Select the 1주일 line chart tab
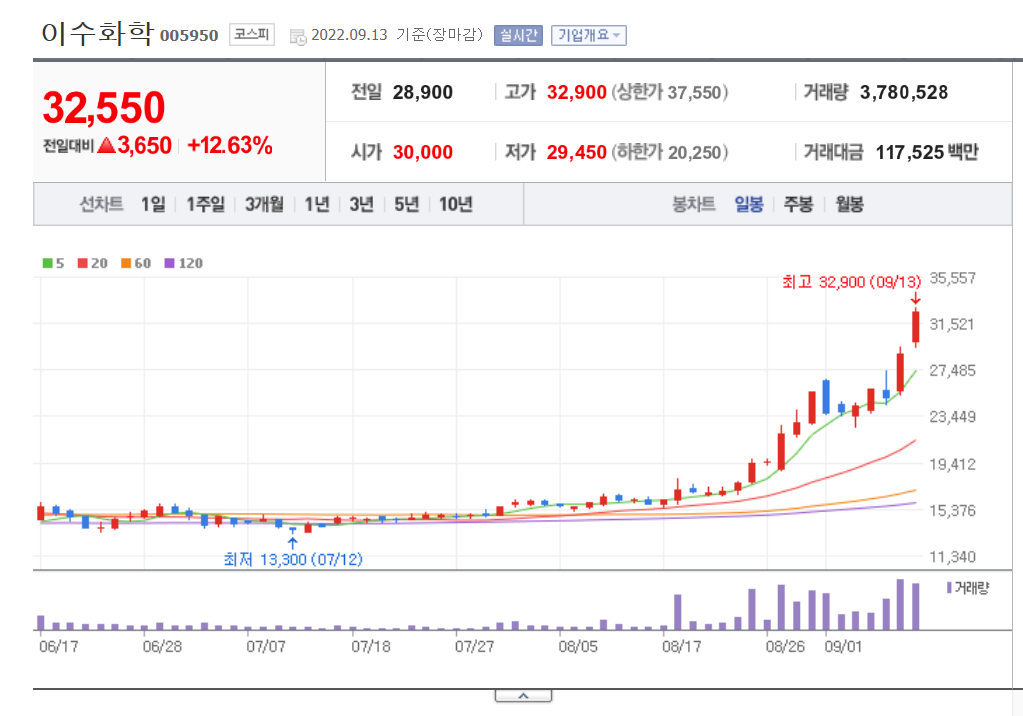 pyautogui.click(x=206, y=204)
